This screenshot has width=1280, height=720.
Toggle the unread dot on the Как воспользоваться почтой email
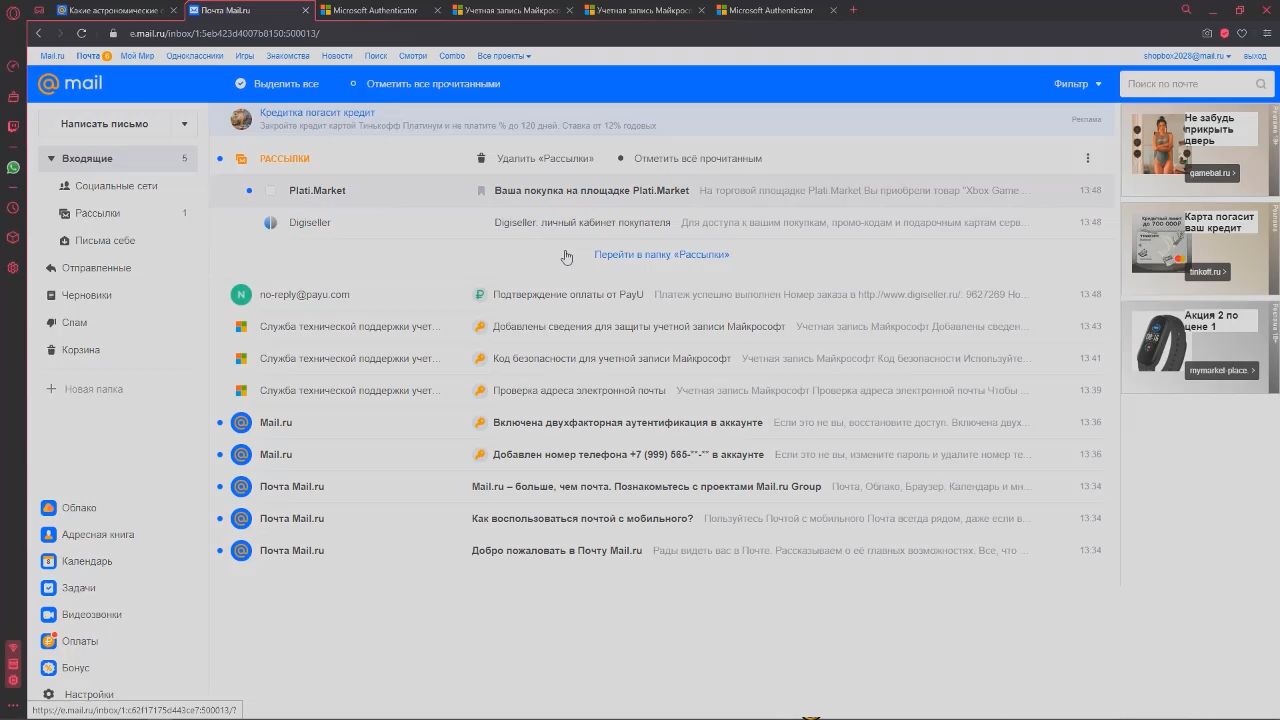point(220,518)
